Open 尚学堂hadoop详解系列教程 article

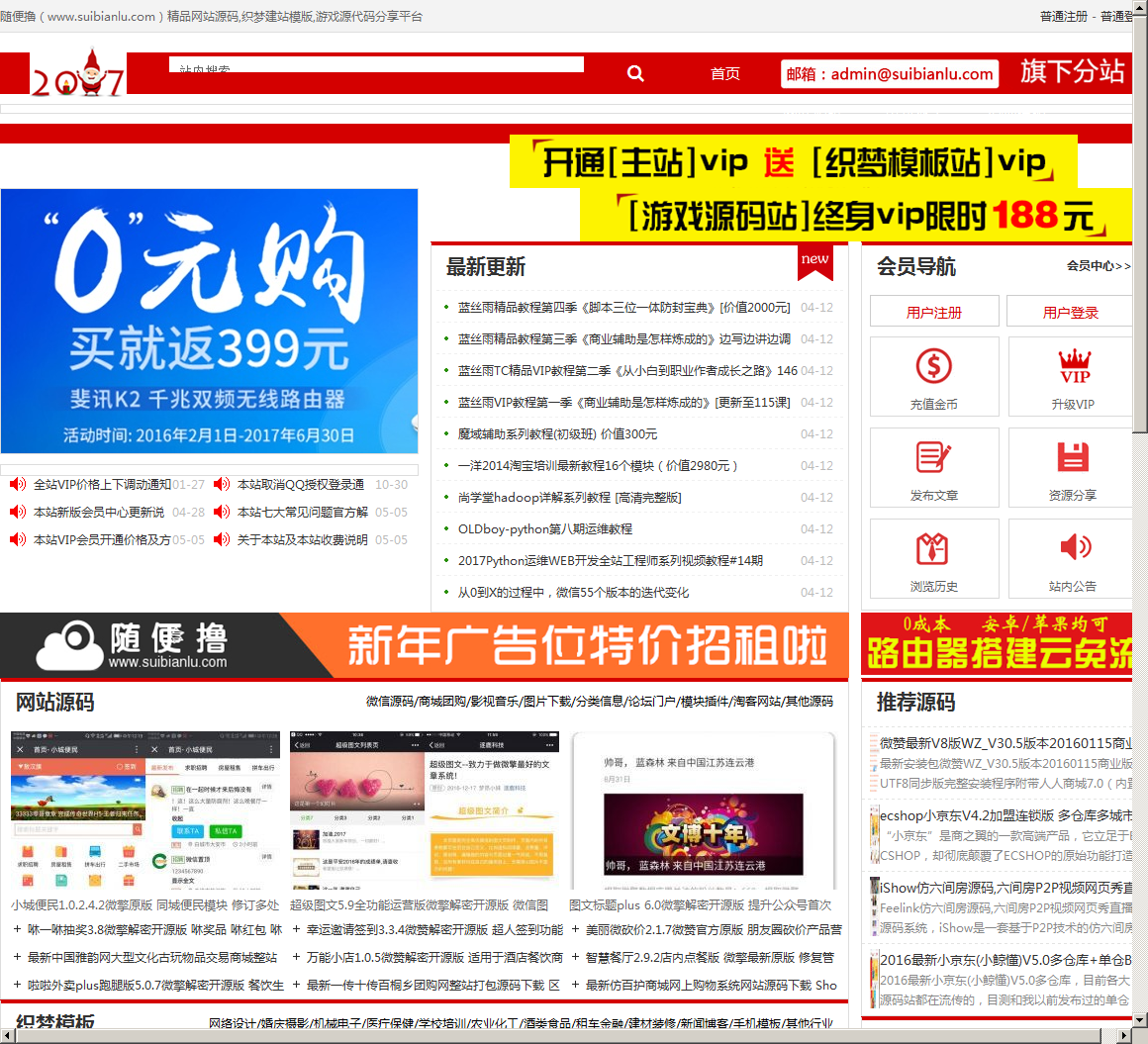(x=570, y=497)
